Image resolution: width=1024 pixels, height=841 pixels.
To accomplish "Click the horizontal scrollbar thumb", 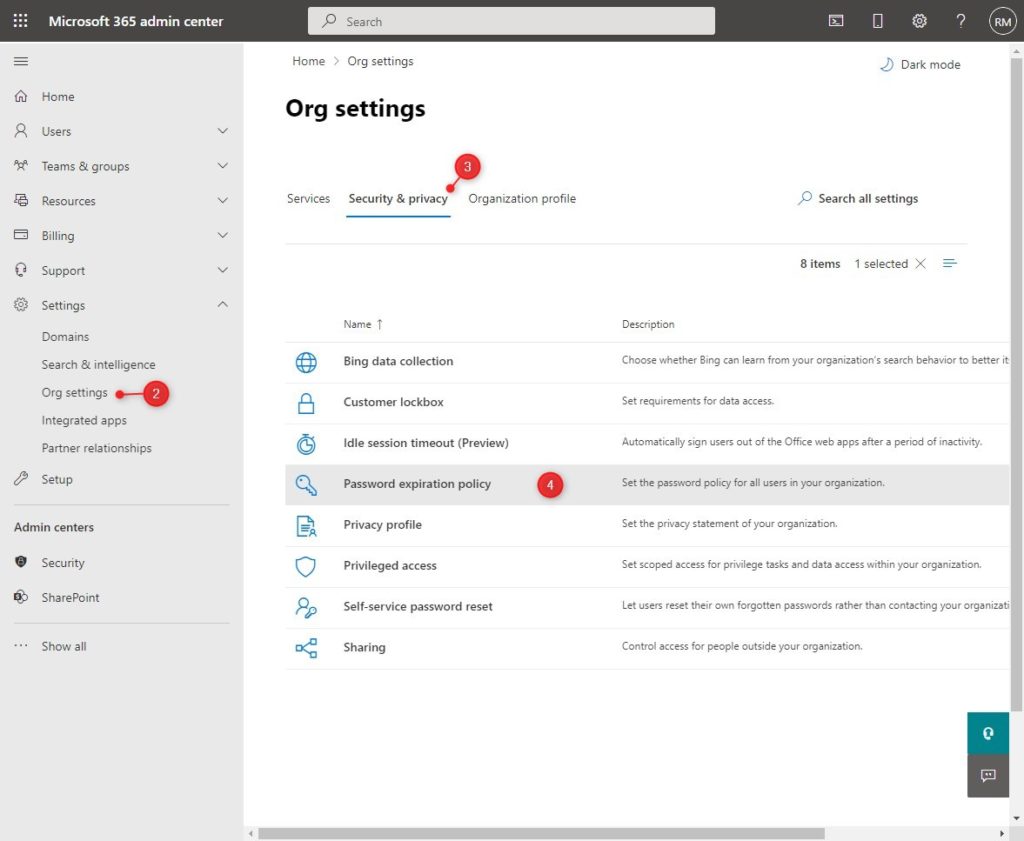I will tap(541, 834).
